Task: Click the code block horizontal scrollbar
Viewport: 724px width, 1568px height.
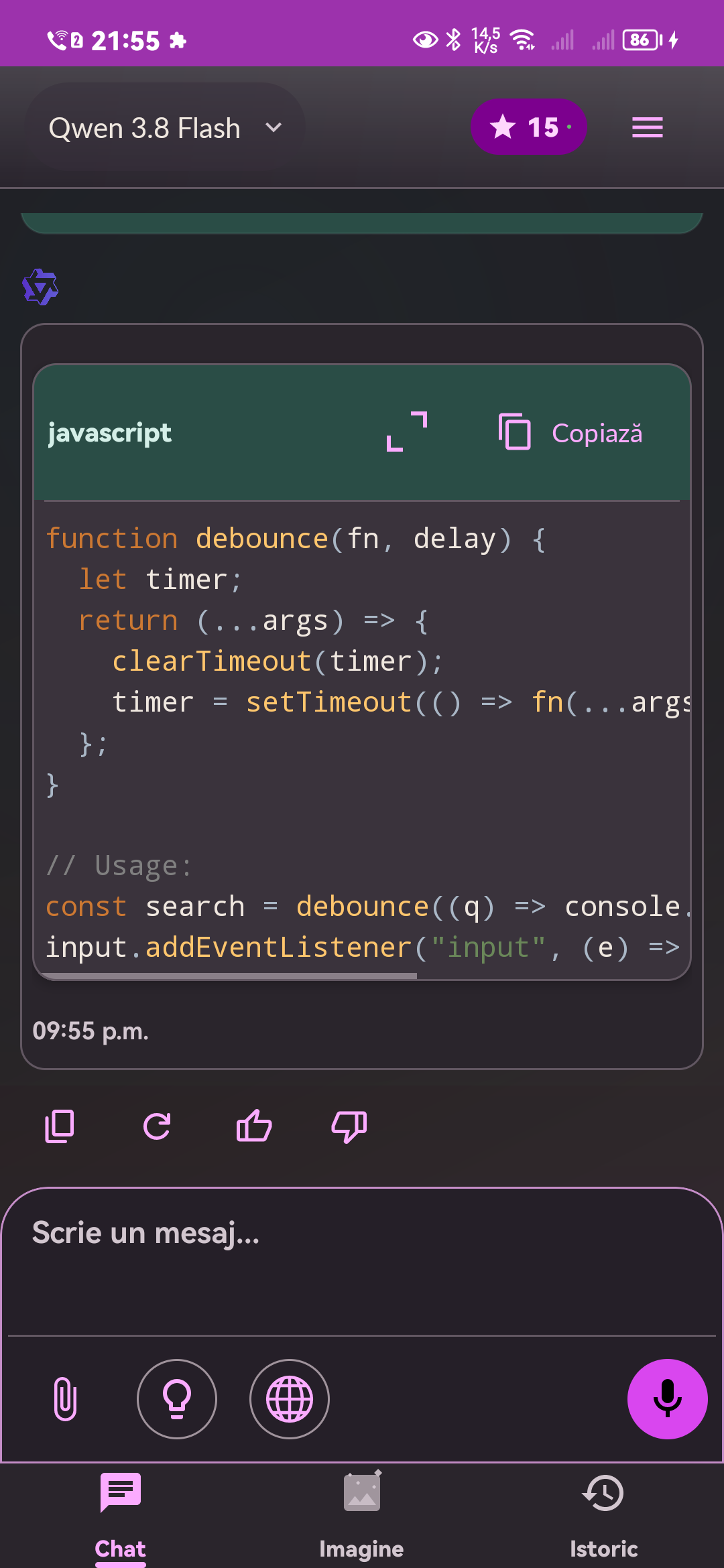Action: pyautogui.click(x=229, y=976)
